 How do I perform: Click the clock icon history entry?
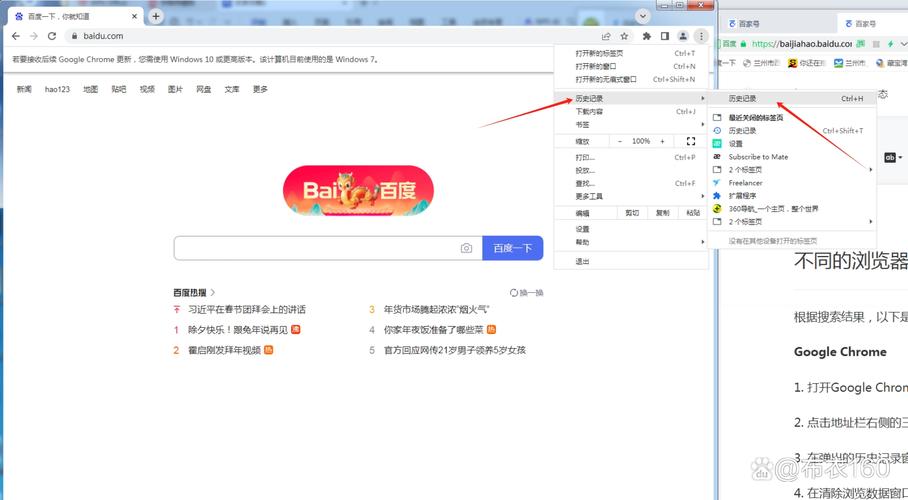(717, 130)
